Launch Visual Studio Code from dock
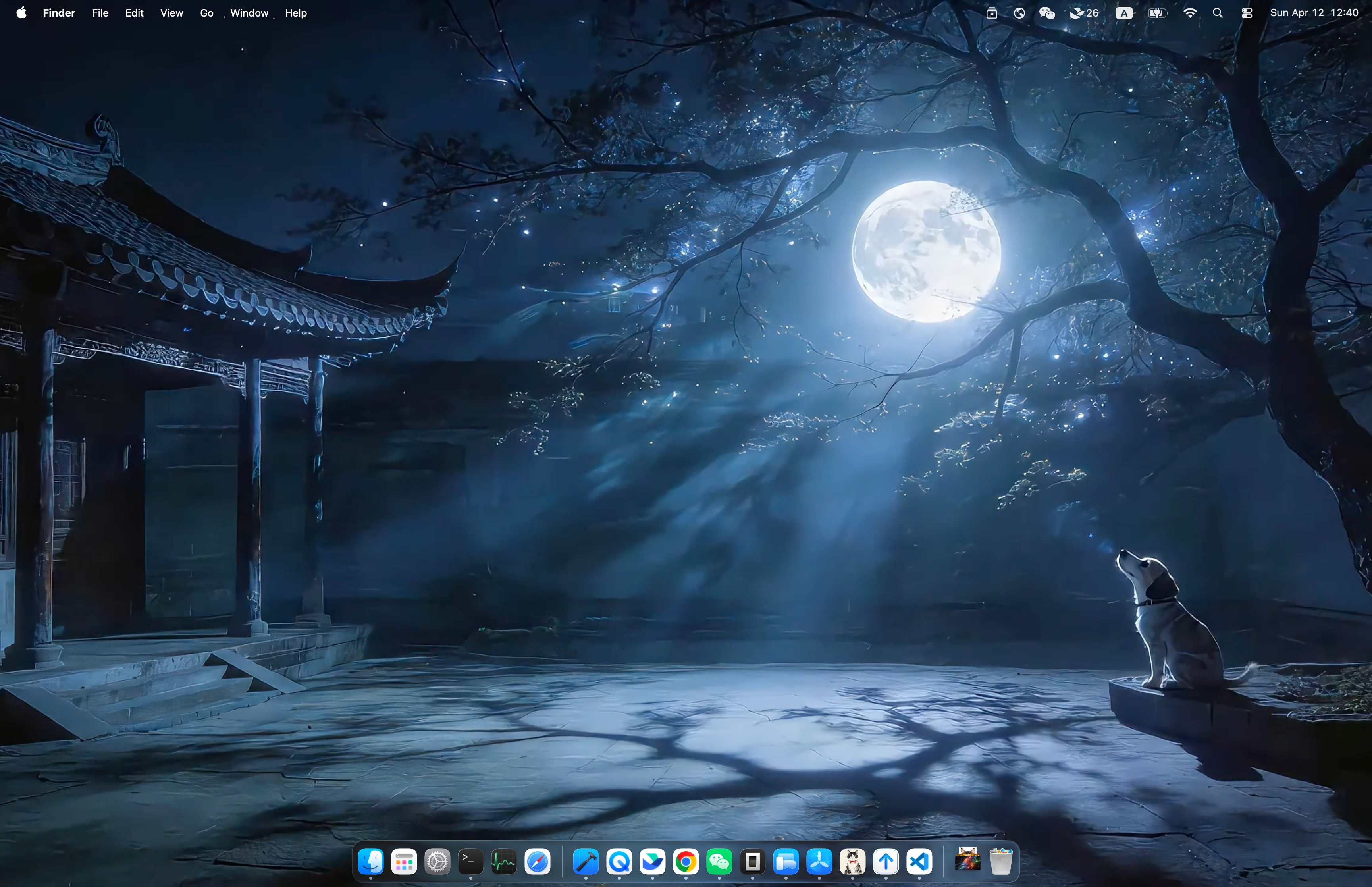Image resolution: width=1372 pixels, height=887 pixels. (x=919, y=862)
